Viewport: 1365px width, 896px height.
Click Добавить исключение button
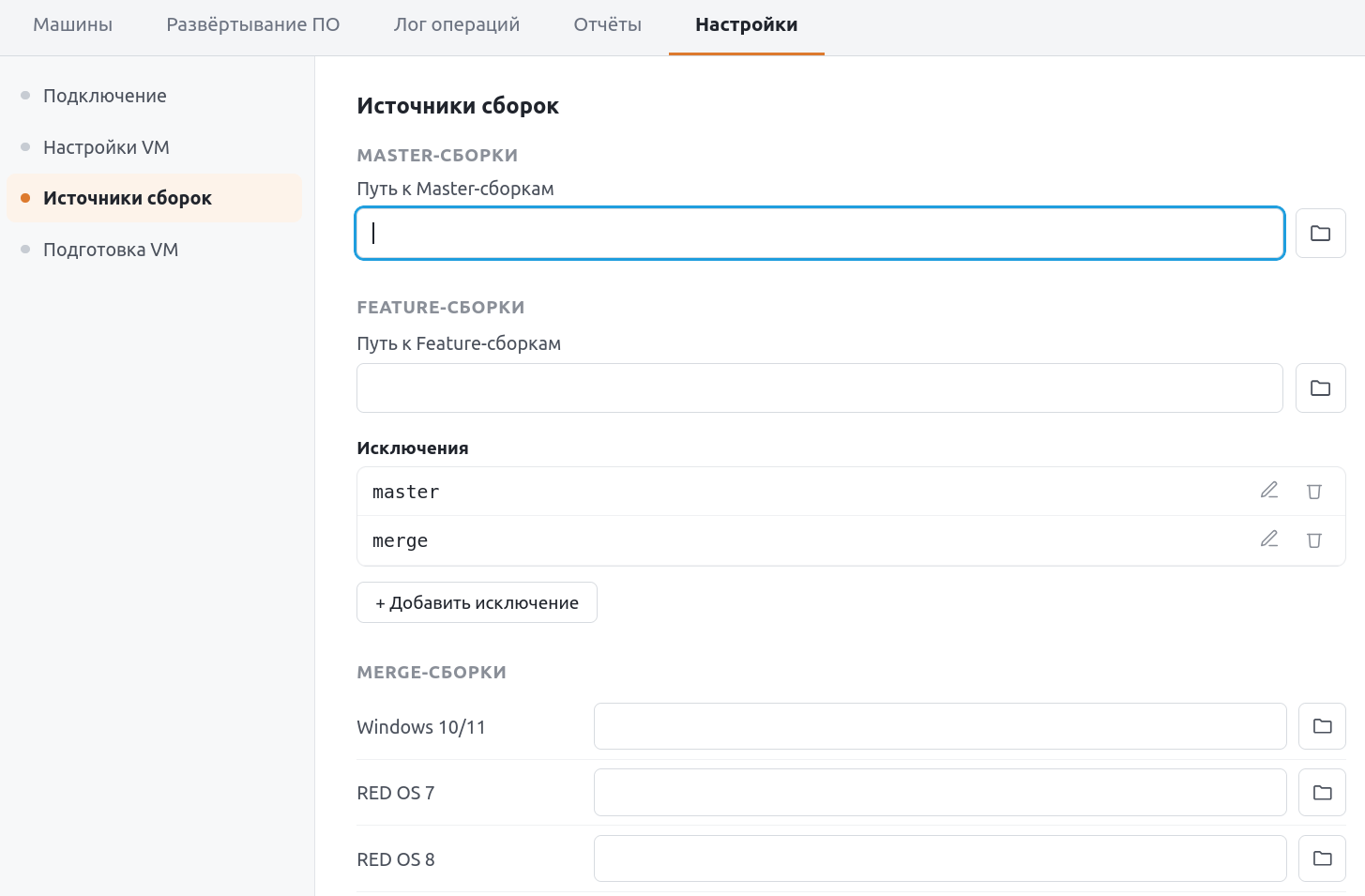[477, 602]
